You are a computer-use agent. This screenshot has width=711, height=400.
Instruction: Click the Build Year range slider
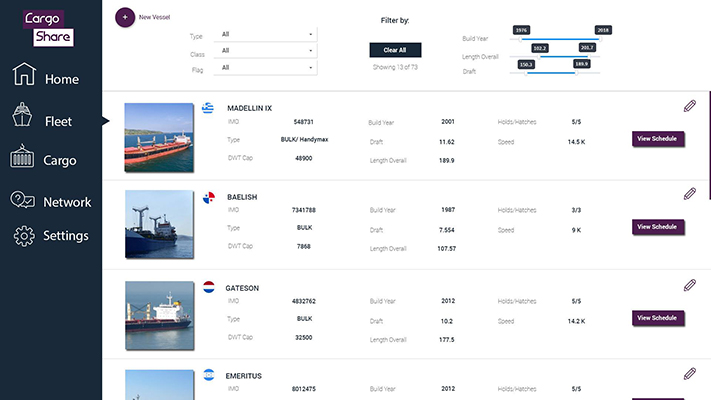pyautogui.click(x=560, y=40)
